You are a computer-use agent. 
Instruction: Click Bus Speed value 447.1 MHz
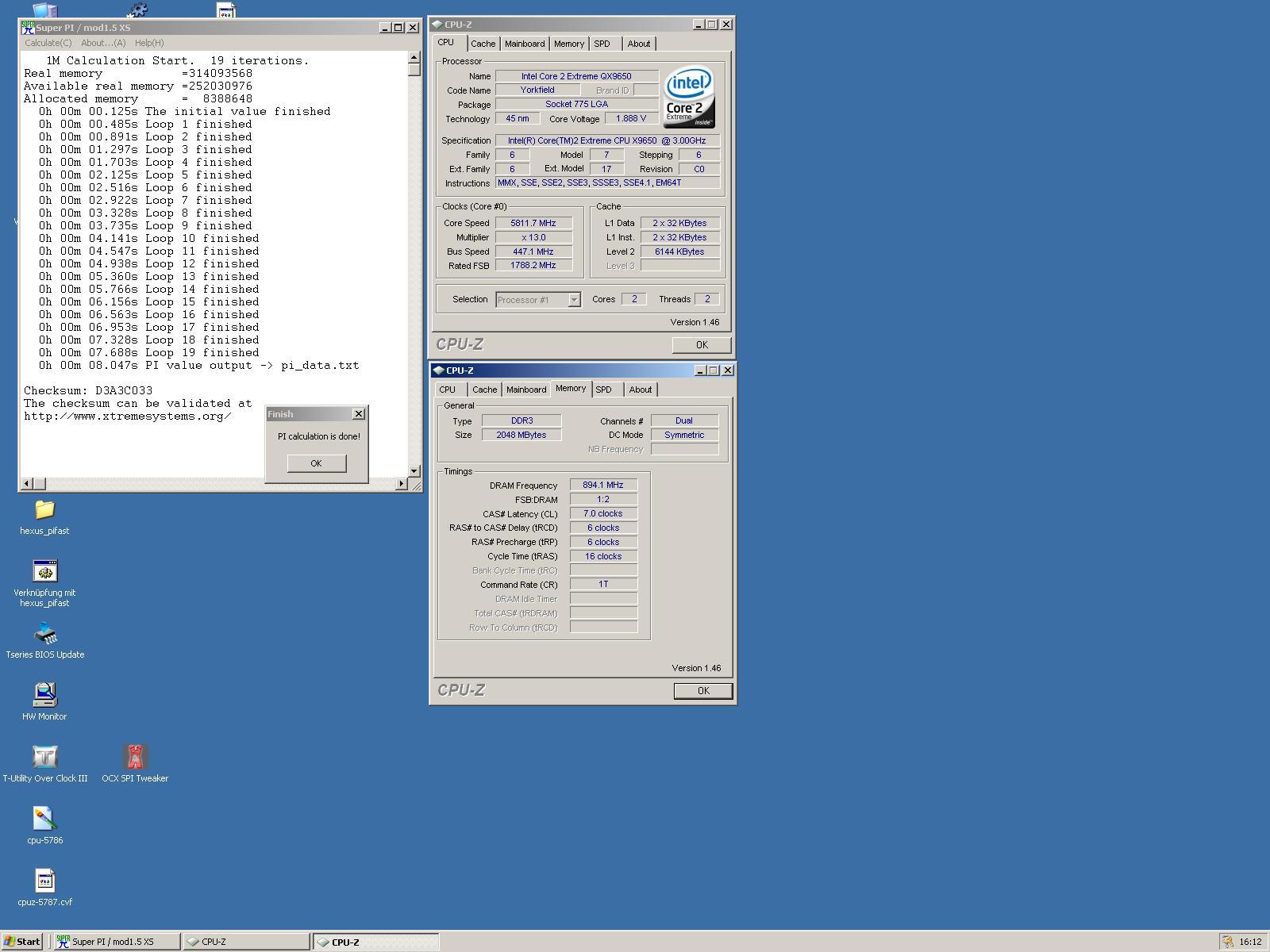coord(533,252)
